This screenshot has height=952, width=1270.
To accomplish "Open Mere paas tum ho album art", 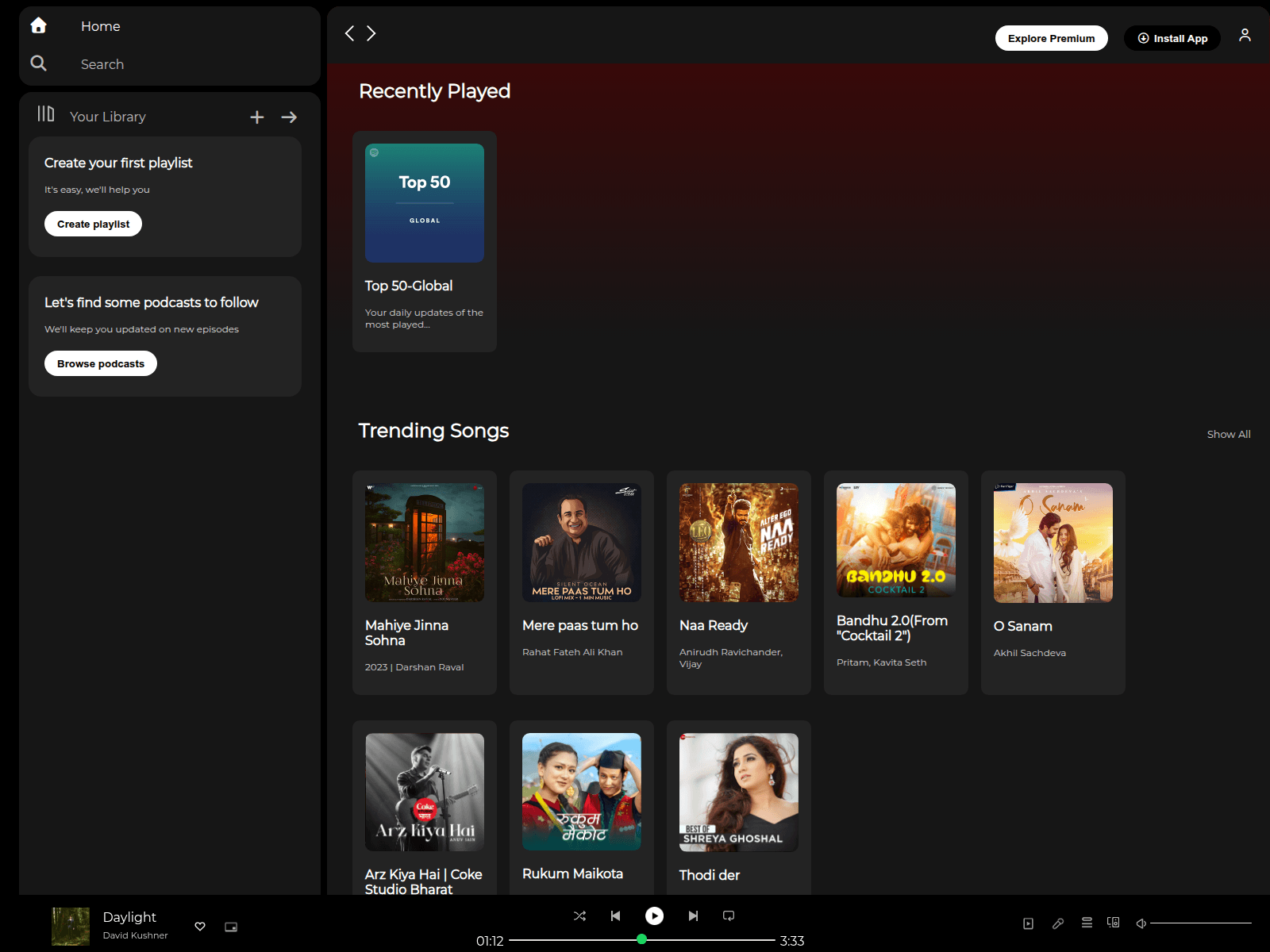I will 582,543.
